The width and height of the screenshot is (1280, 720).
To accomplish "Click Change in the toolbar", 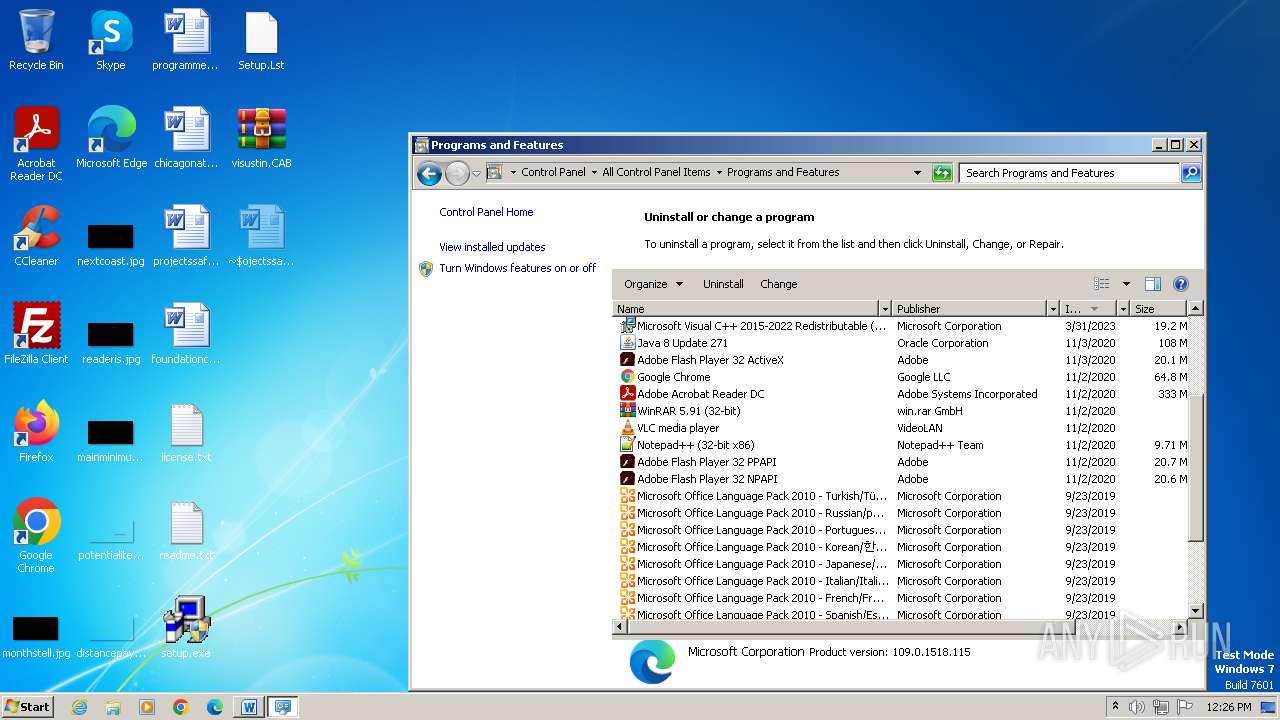I will pos(779,284).
